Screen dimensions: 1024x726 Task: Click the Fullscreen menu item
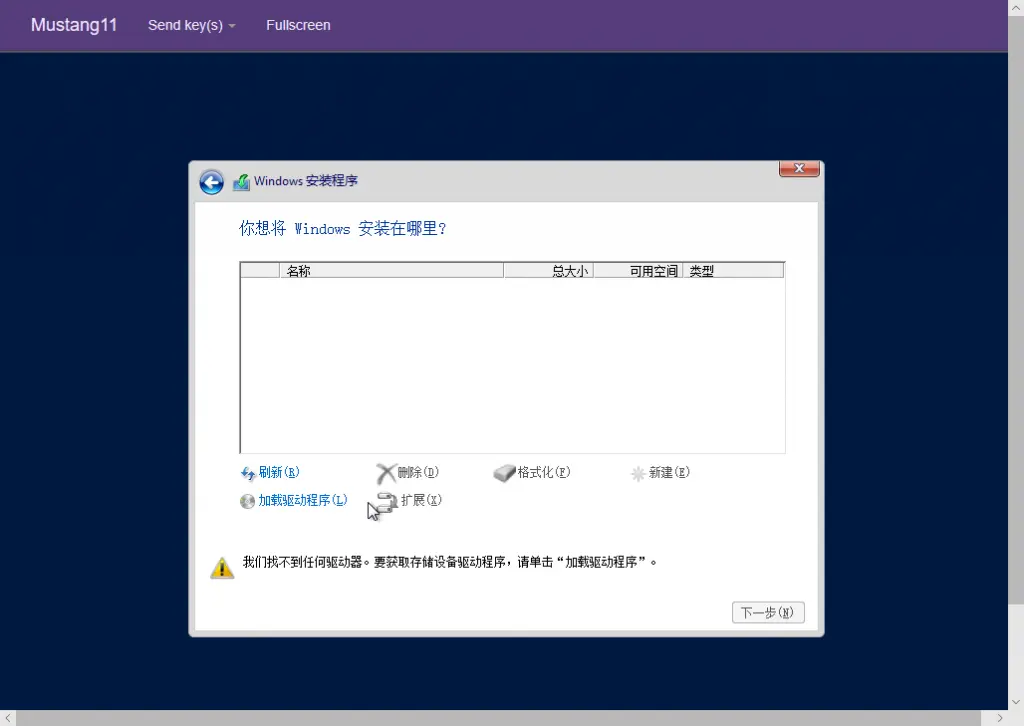298,25
